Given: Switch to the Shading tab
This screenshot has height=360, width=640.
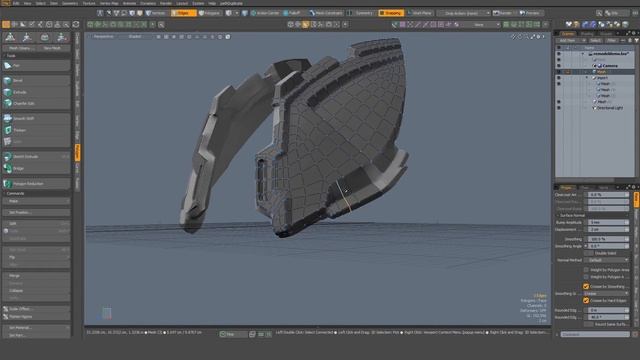Looking at the screenshot, I should click(586, 33).
